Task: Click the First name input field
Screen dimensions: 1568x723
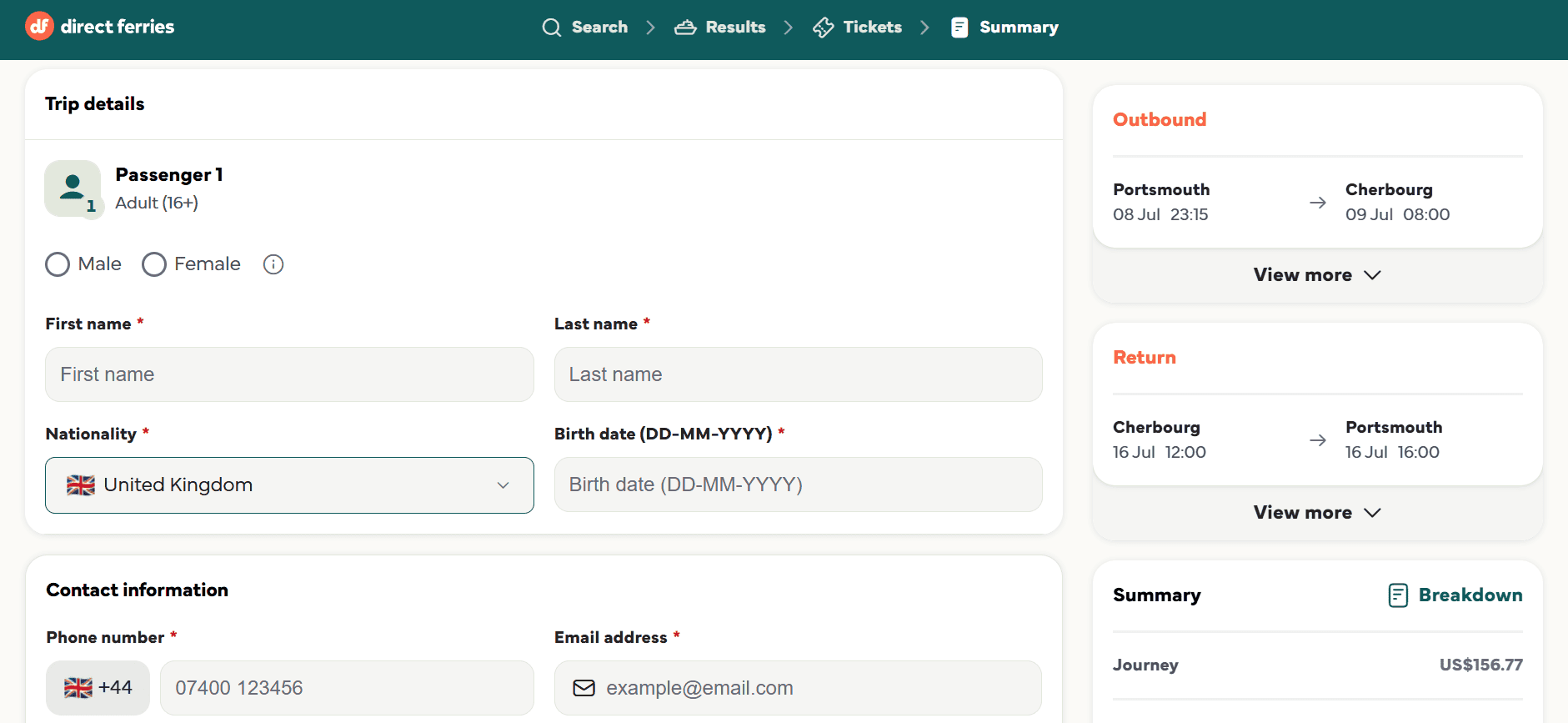Action: point(289,374)
